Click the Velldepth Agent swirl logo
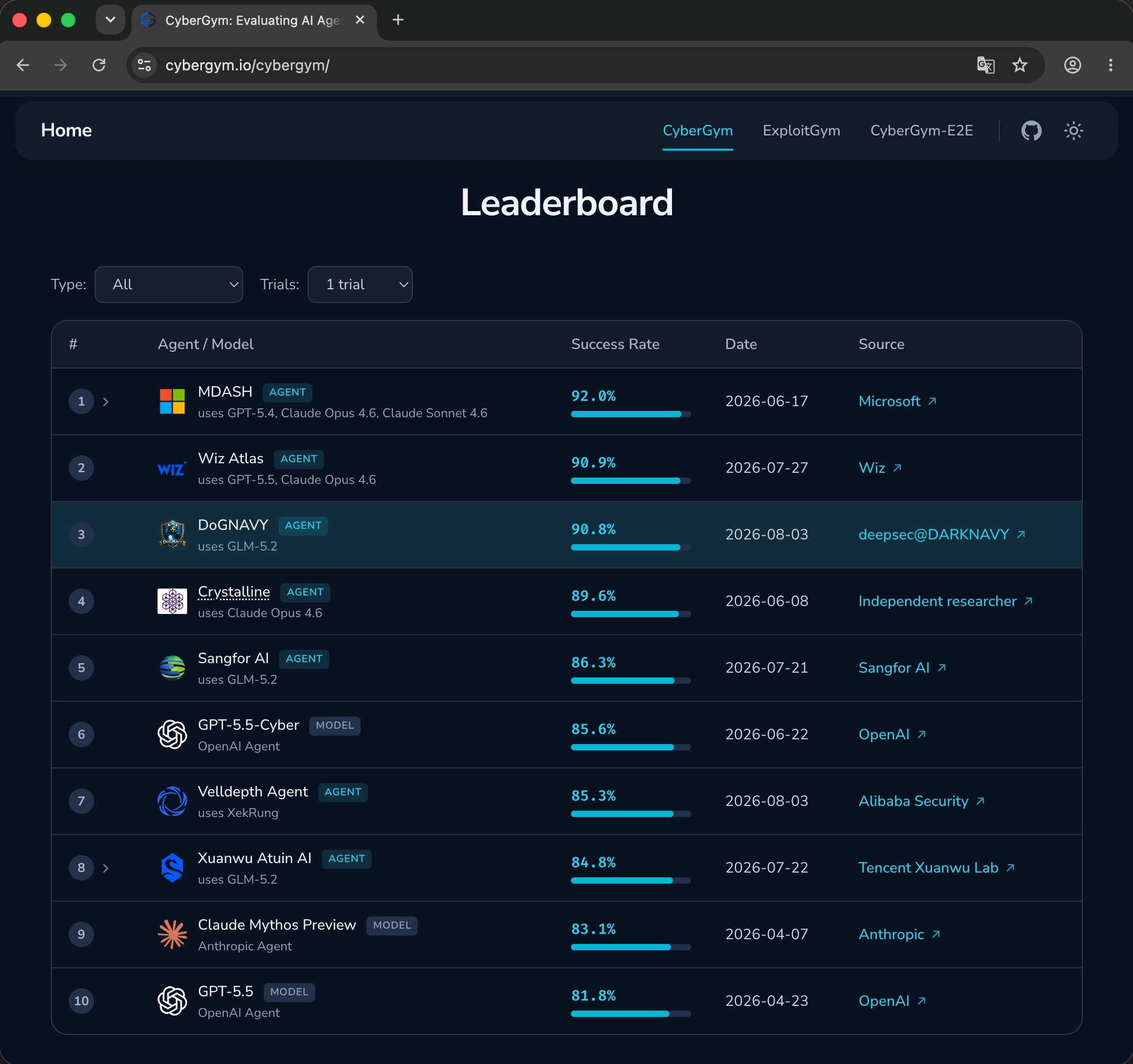 click(172, 801)
